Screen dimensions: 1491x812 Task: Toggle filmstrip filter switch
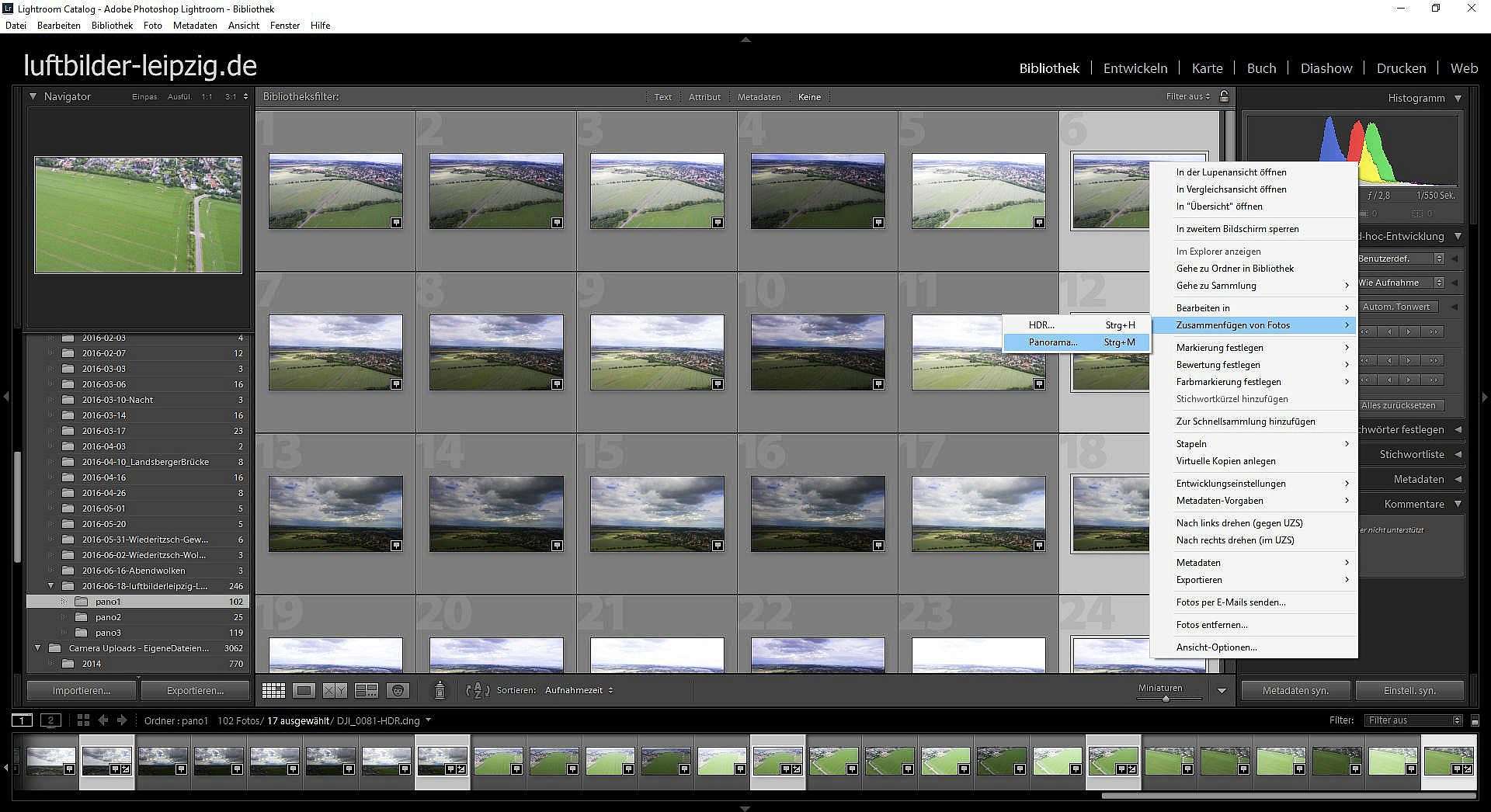click(x=1475, y=720)
